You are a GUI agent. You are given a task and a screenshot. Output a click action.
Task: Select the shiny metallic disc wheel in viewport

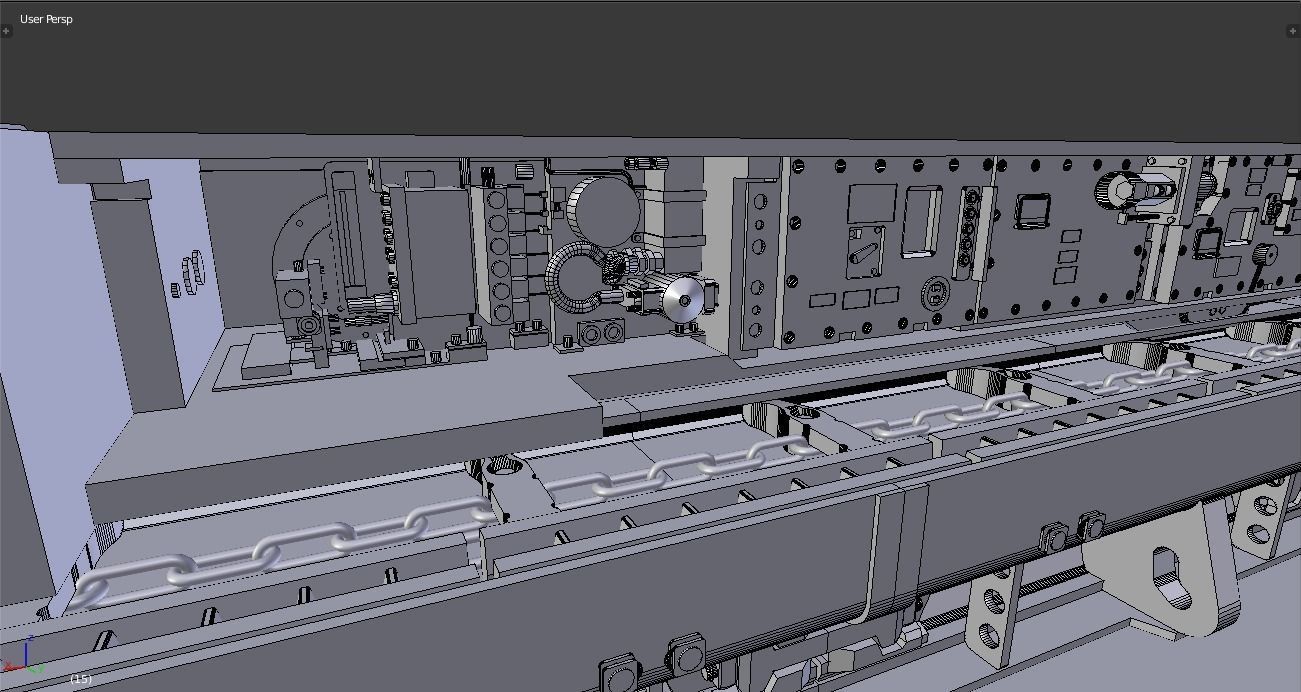683,300
